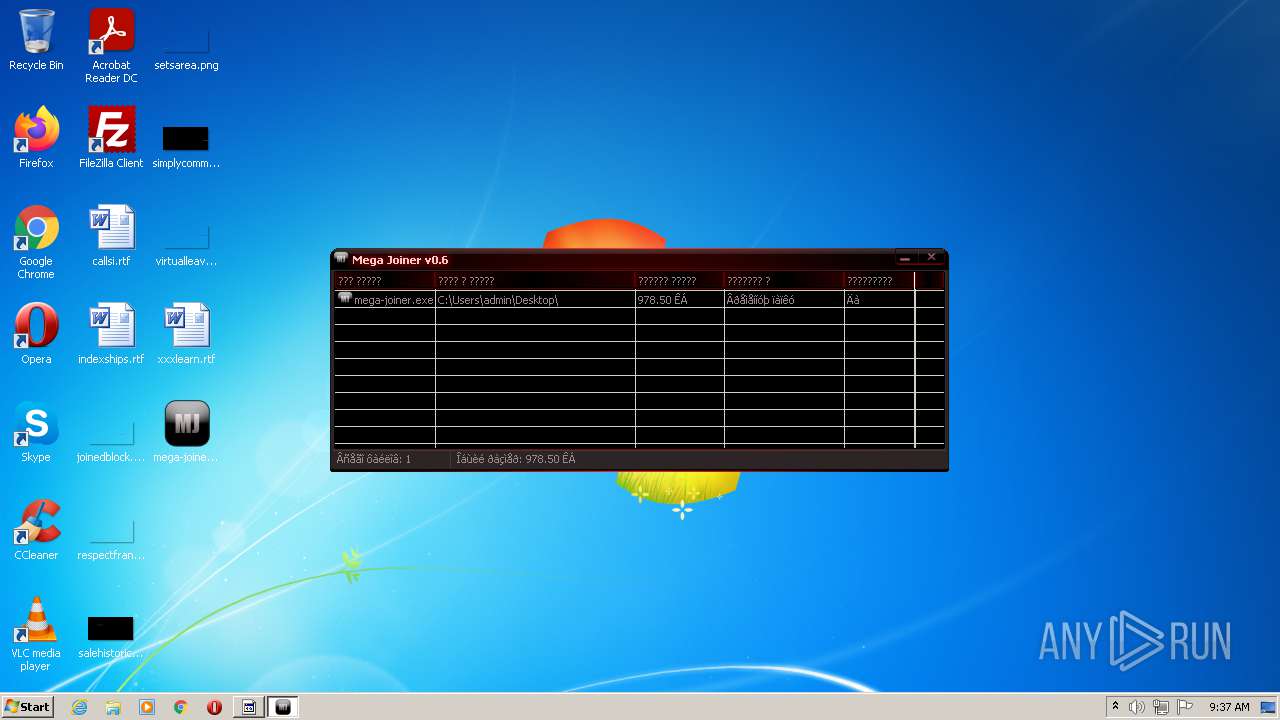1280x720 pixels.
Task: Select indexships.rtf document icon
Action: [111, 334]
